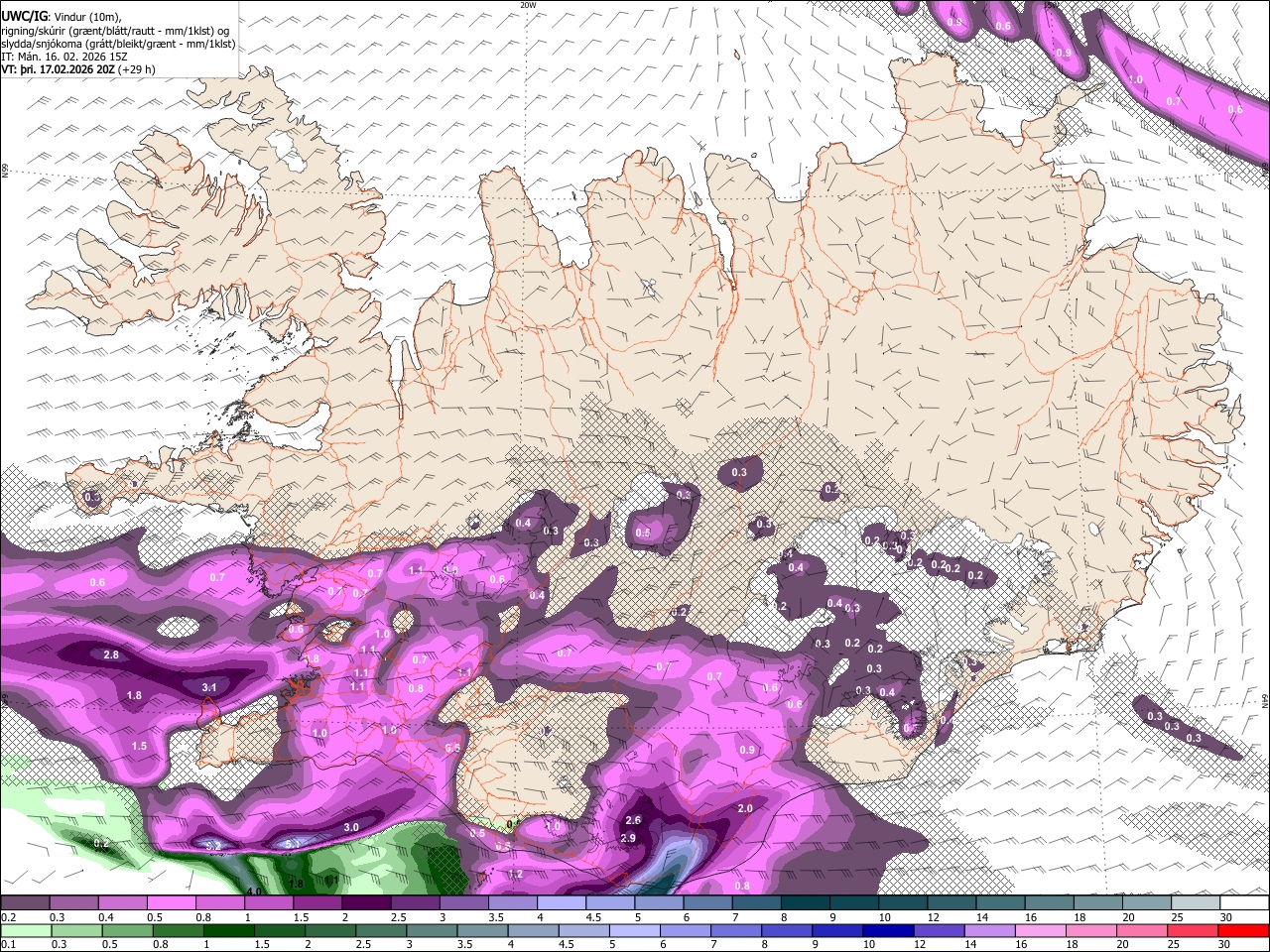
Task: Click the '30' label in the upper legend row
Action: pyautogui.click(x=1227, y=917)
